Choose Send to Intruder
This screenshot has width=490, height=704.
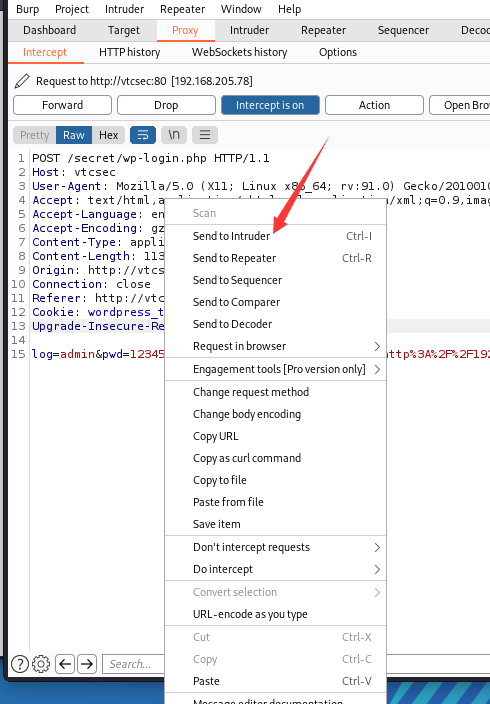point(275,236)
